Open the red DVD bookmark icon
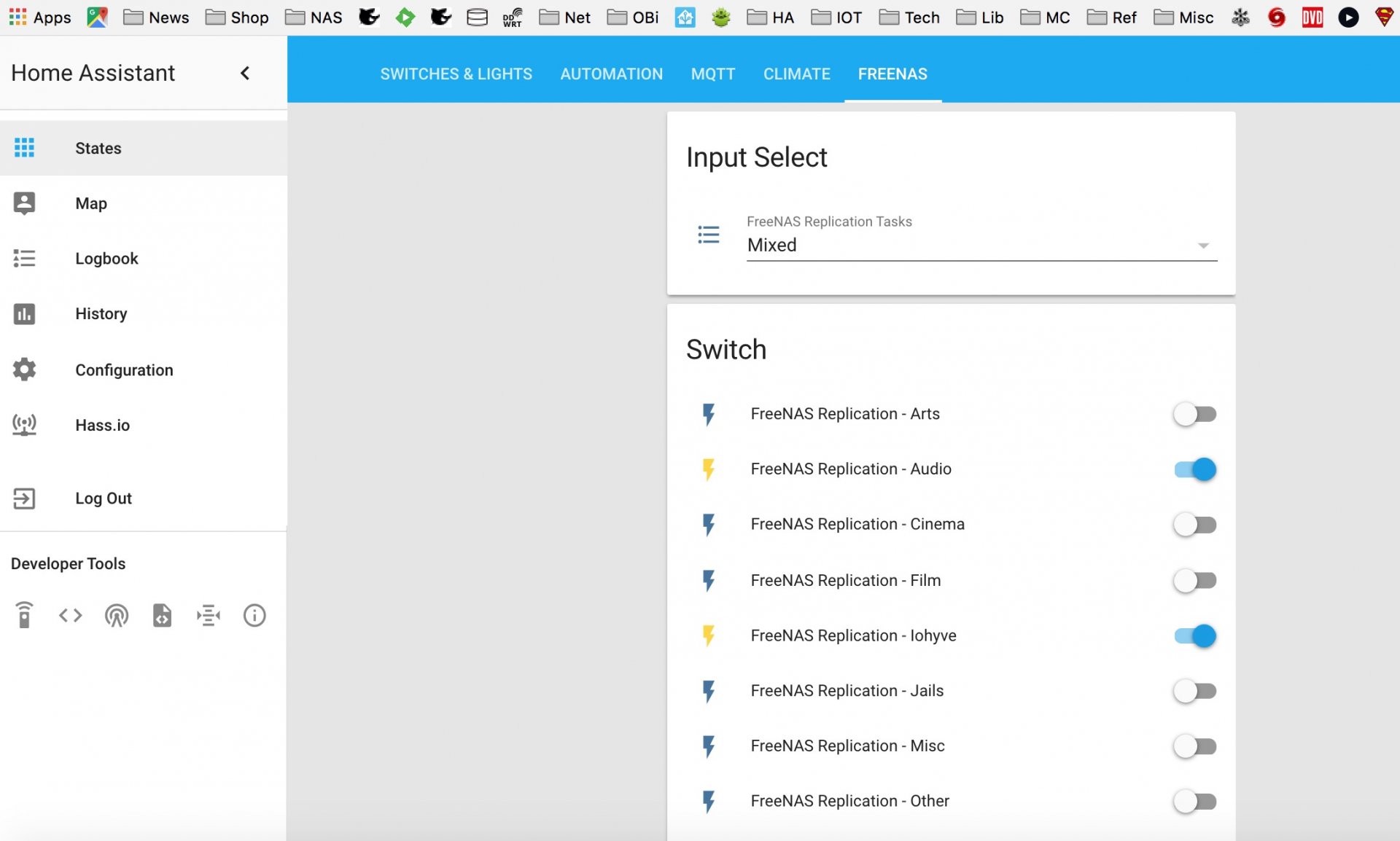The width and height of the screenshot is (1400, 841). (1312, 17)
